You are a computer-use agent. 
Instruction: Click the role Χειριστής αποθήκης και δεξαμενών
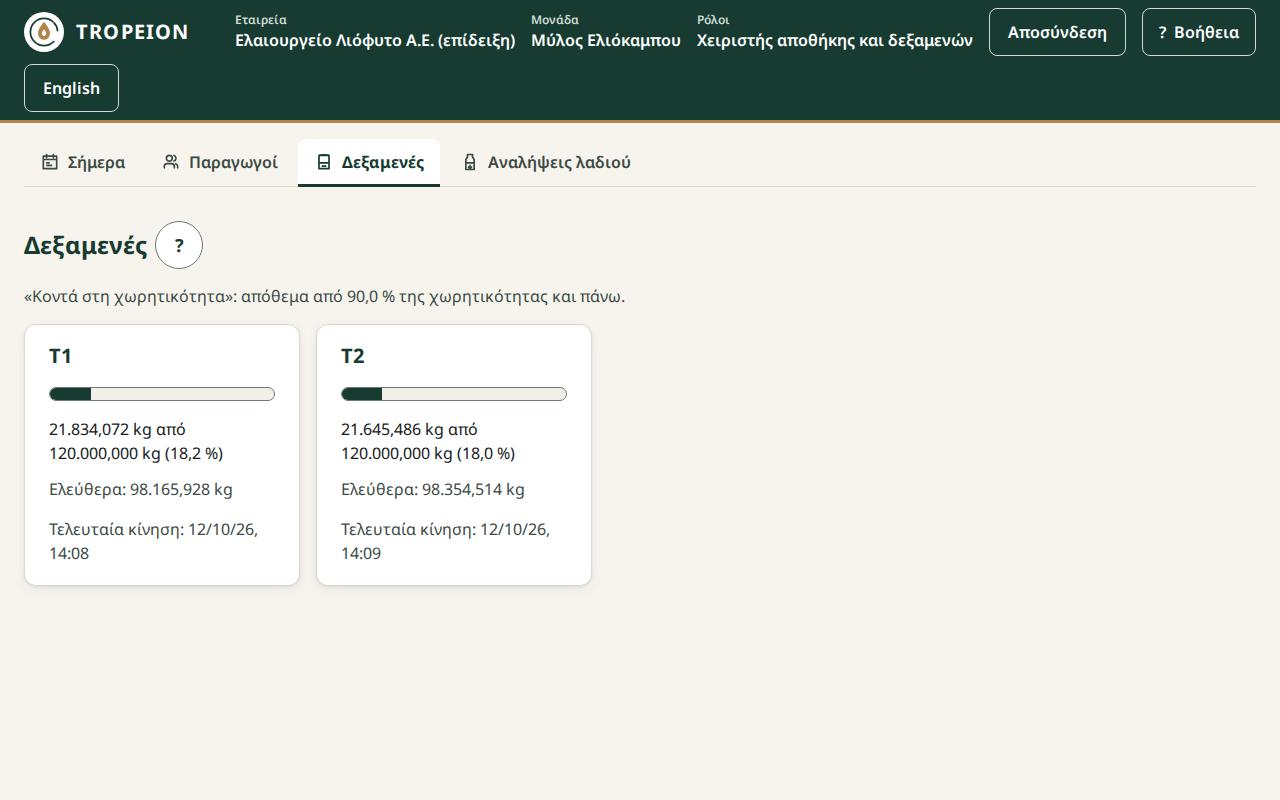(835, 41)
